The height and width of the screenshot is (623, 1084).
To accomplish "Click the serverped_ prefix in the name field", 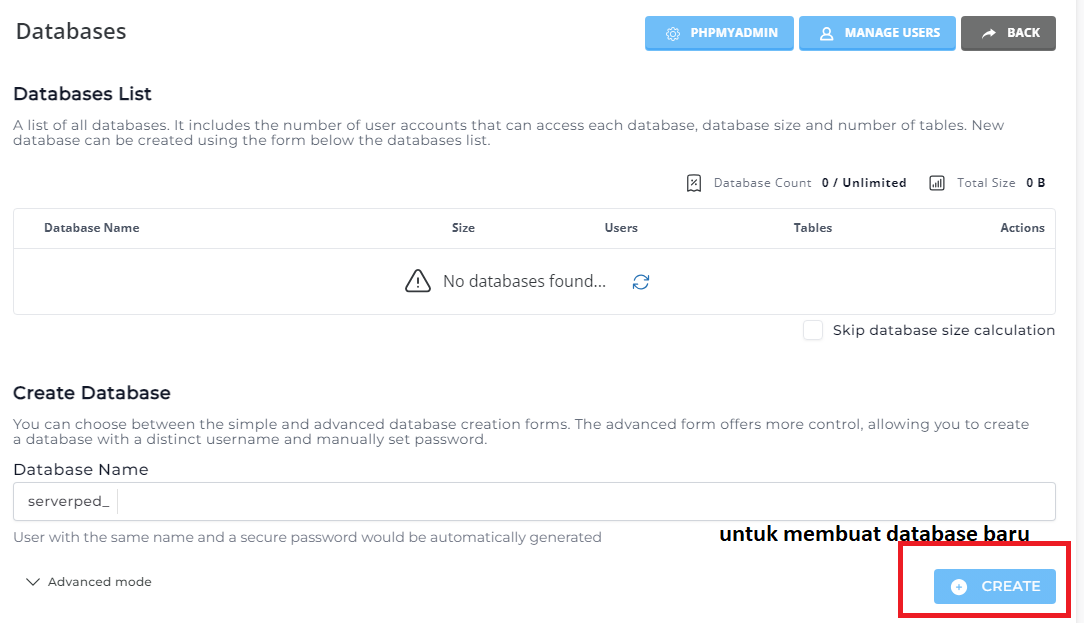I will [68, 501].
